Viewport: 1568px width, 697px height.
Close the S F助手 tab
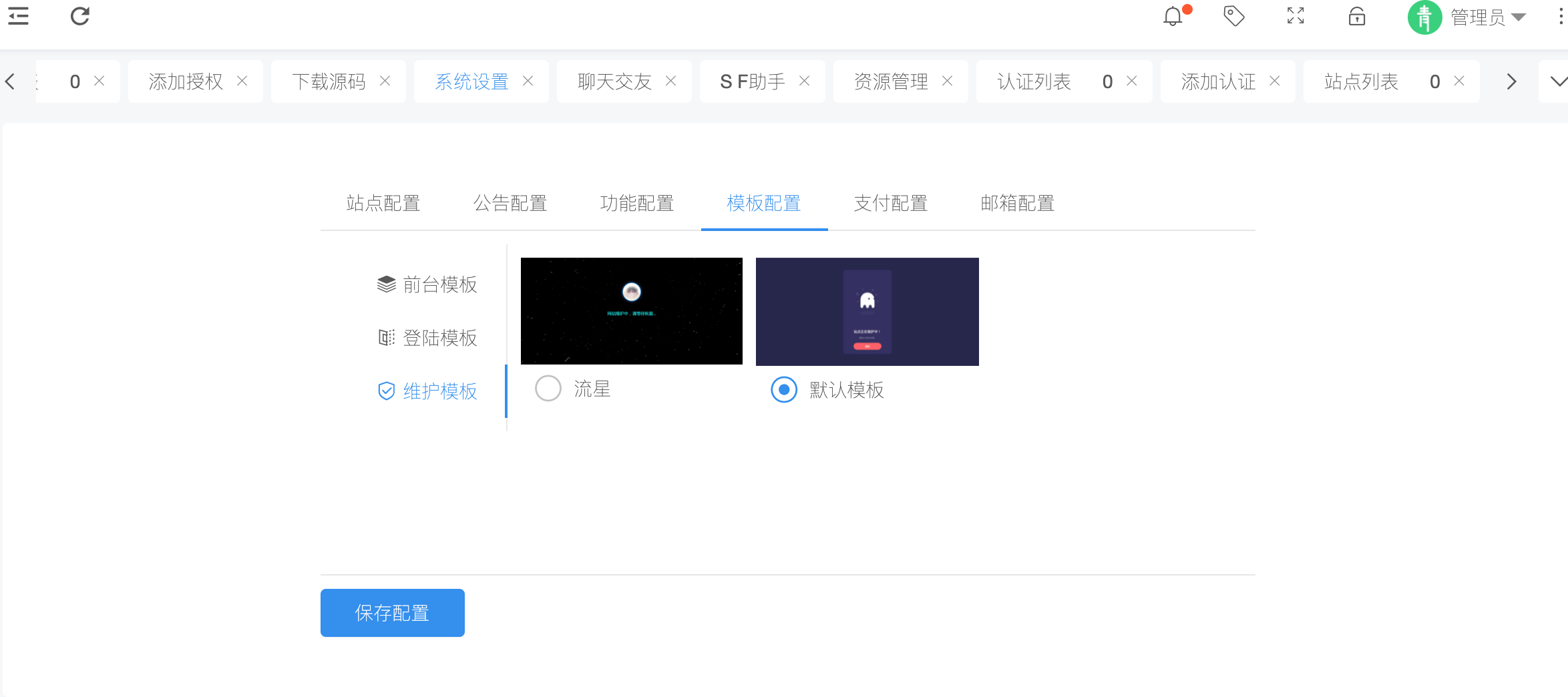click(x=805, y=81)
